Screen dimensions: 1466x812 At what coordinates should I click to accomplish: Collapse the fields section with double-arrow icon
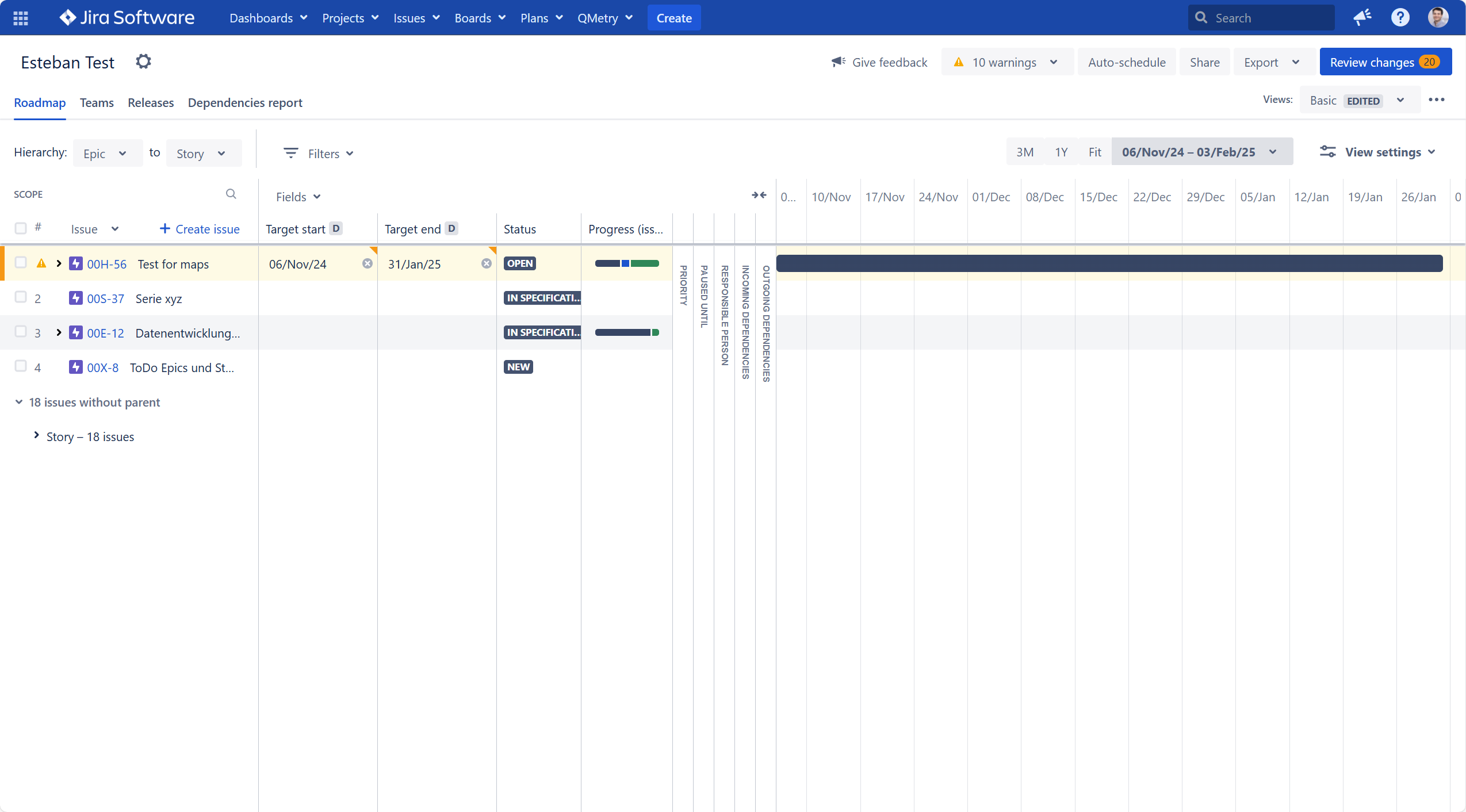759,196
